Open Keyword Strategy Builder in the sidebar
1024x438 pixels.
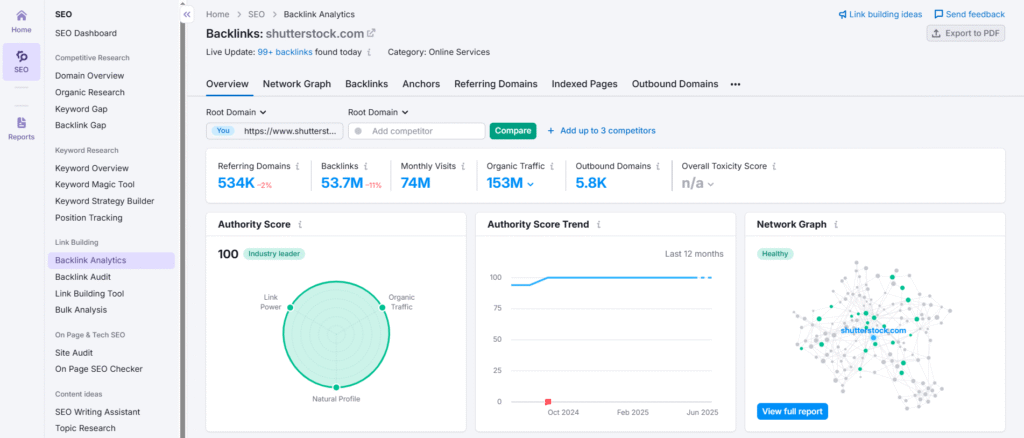click(x=104, y=201)
